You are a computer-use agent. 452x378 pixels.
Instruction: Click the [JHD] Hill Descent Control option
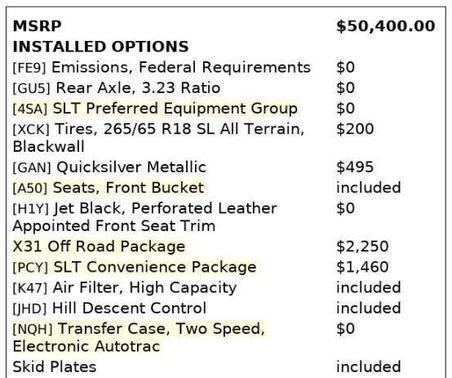[x=109, y=308]
